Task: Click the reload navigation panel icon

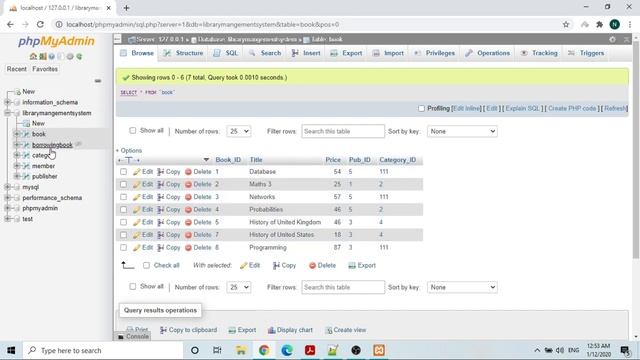Action: [x=79, y=56]
